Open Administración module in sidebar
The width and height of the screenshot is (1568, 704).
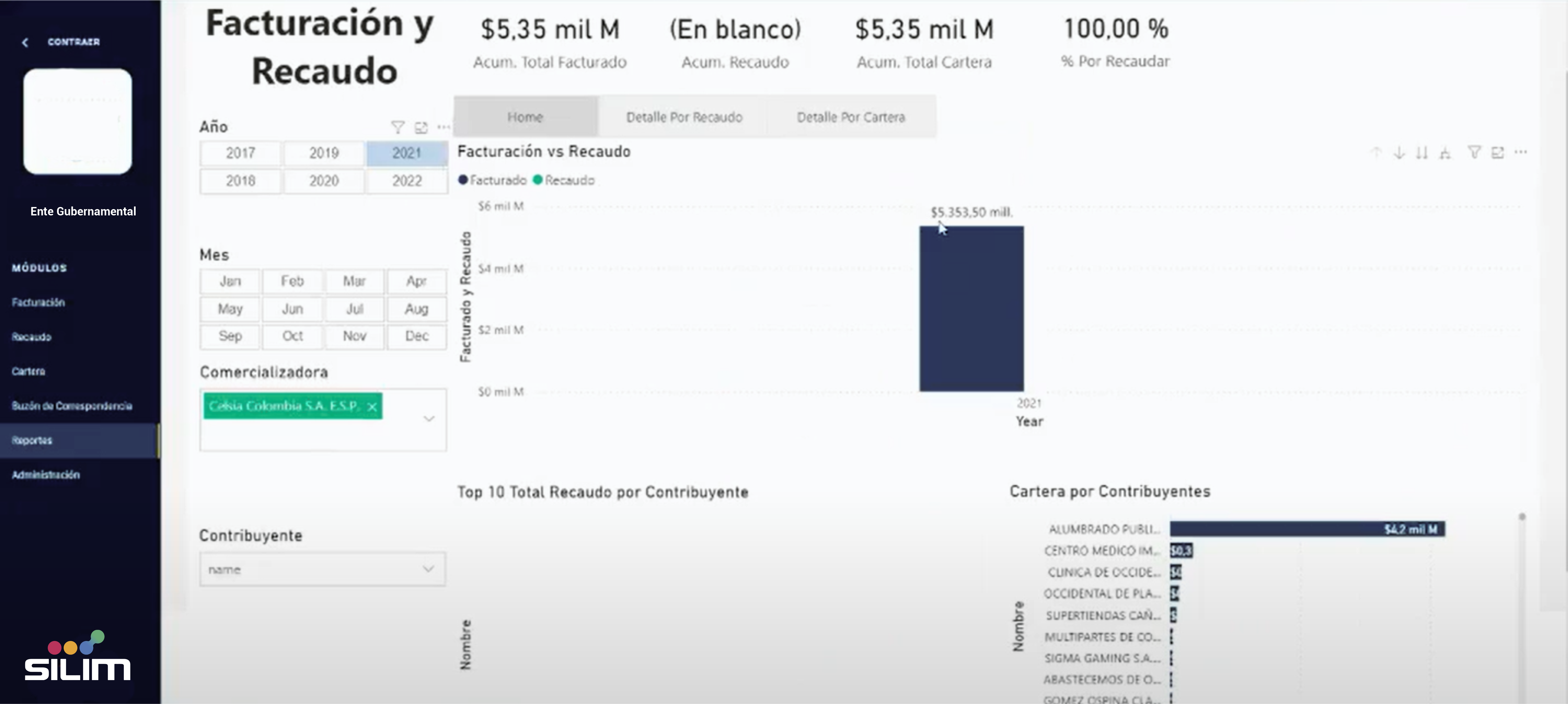[46, 475]
